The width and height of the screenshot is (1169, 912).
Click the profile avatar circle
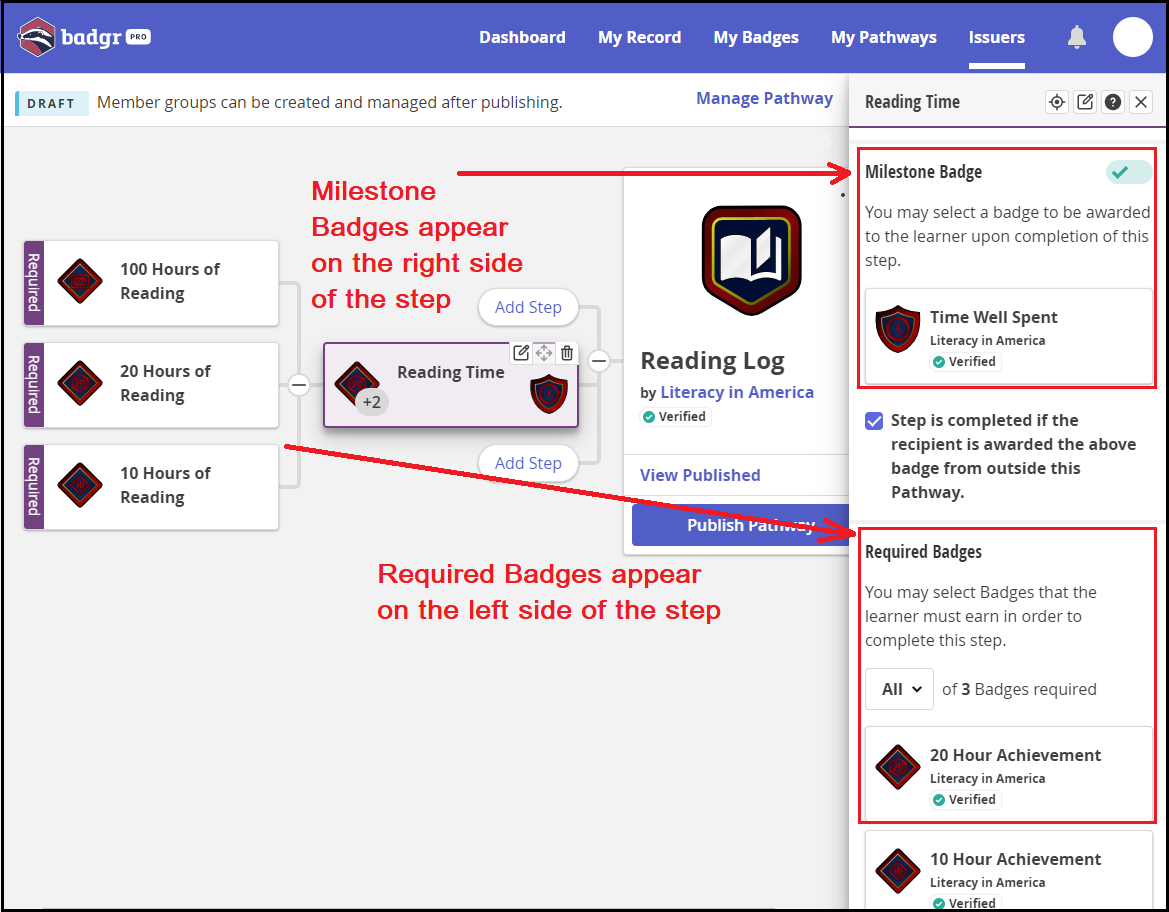click(1133, 37)
